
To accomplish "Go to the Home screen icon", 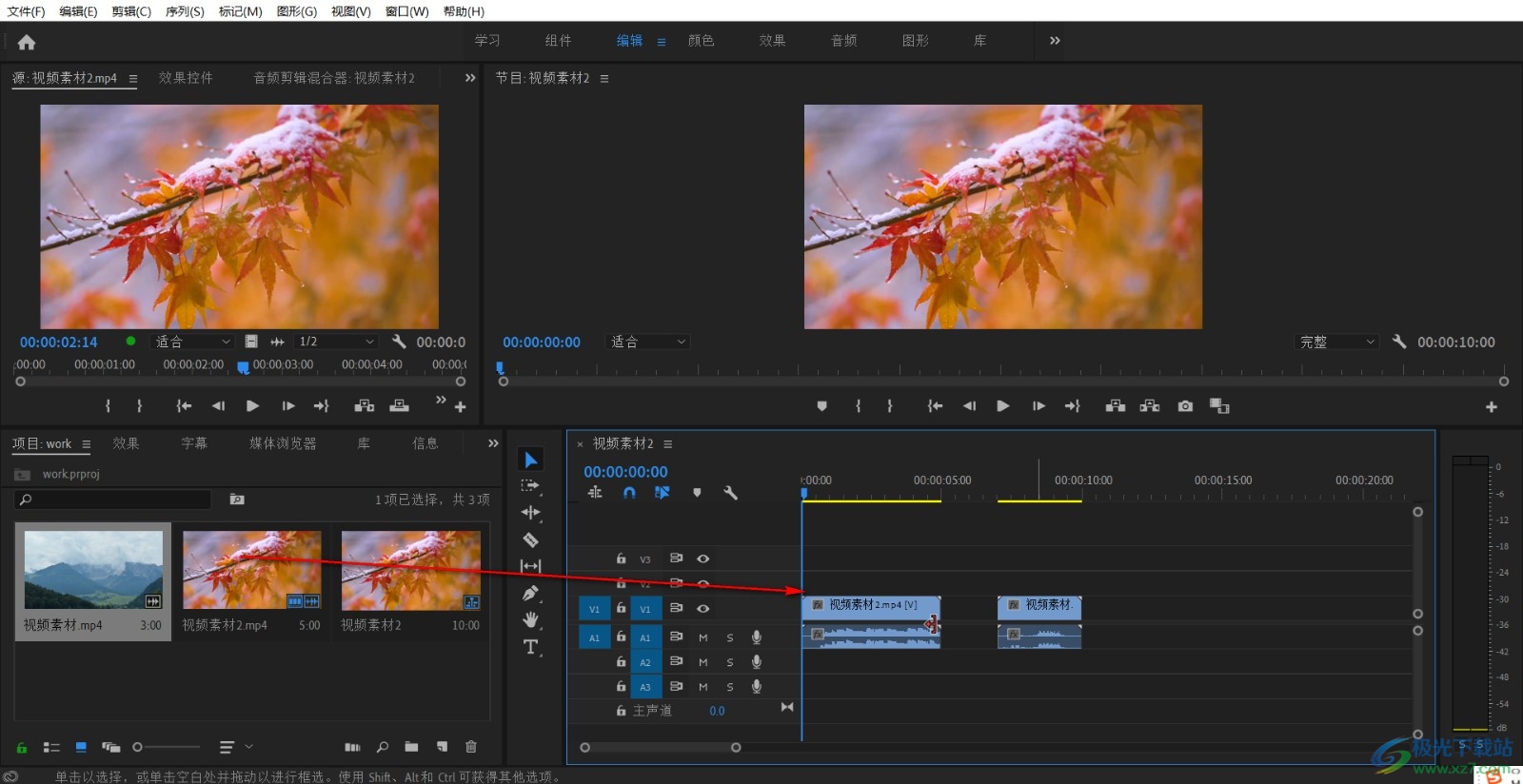I will (x=27, y=42).
